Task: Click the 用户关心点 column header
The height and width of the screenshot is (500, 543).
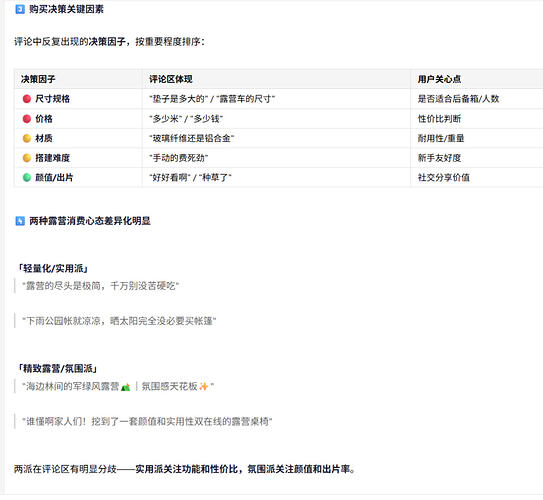Action: point(477,79)
